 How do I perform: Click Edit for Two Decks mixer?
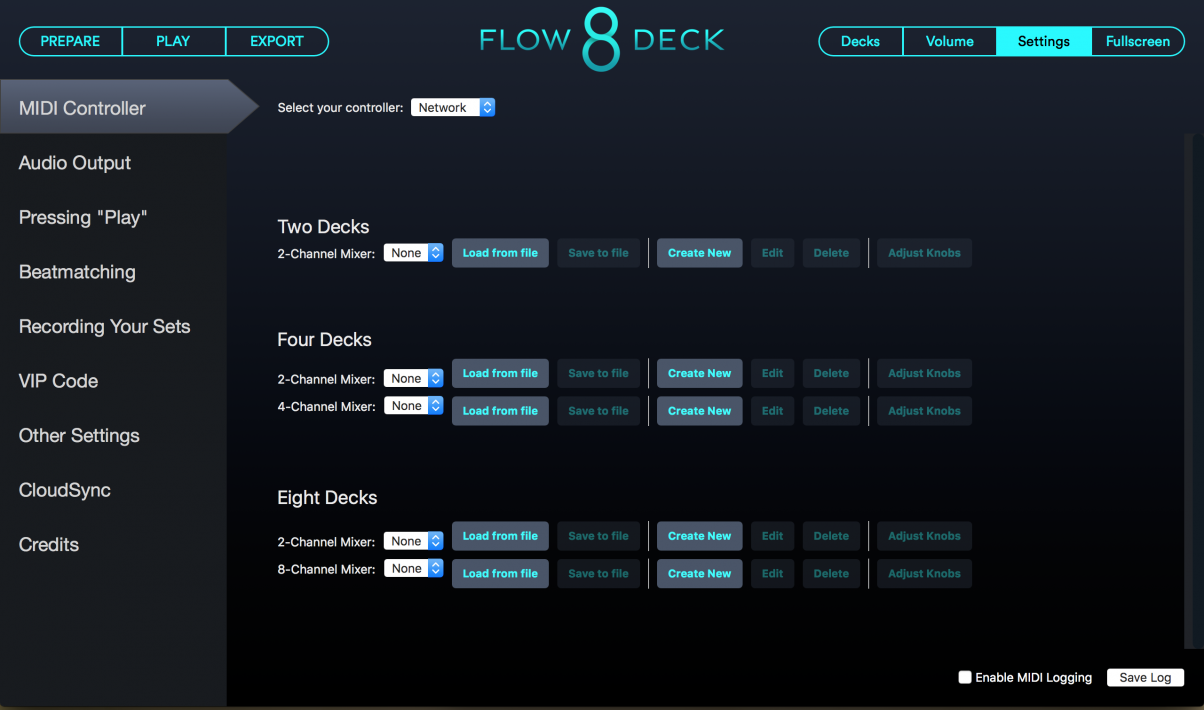coord(773,253)
